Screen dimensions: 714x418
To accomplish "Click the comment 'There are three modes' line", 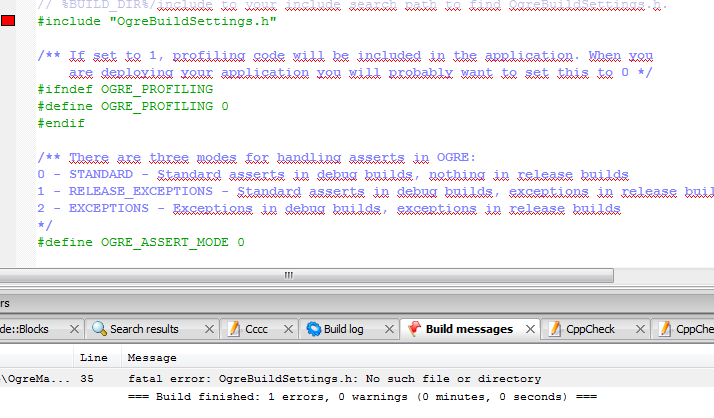I will (x=256, y=158).
